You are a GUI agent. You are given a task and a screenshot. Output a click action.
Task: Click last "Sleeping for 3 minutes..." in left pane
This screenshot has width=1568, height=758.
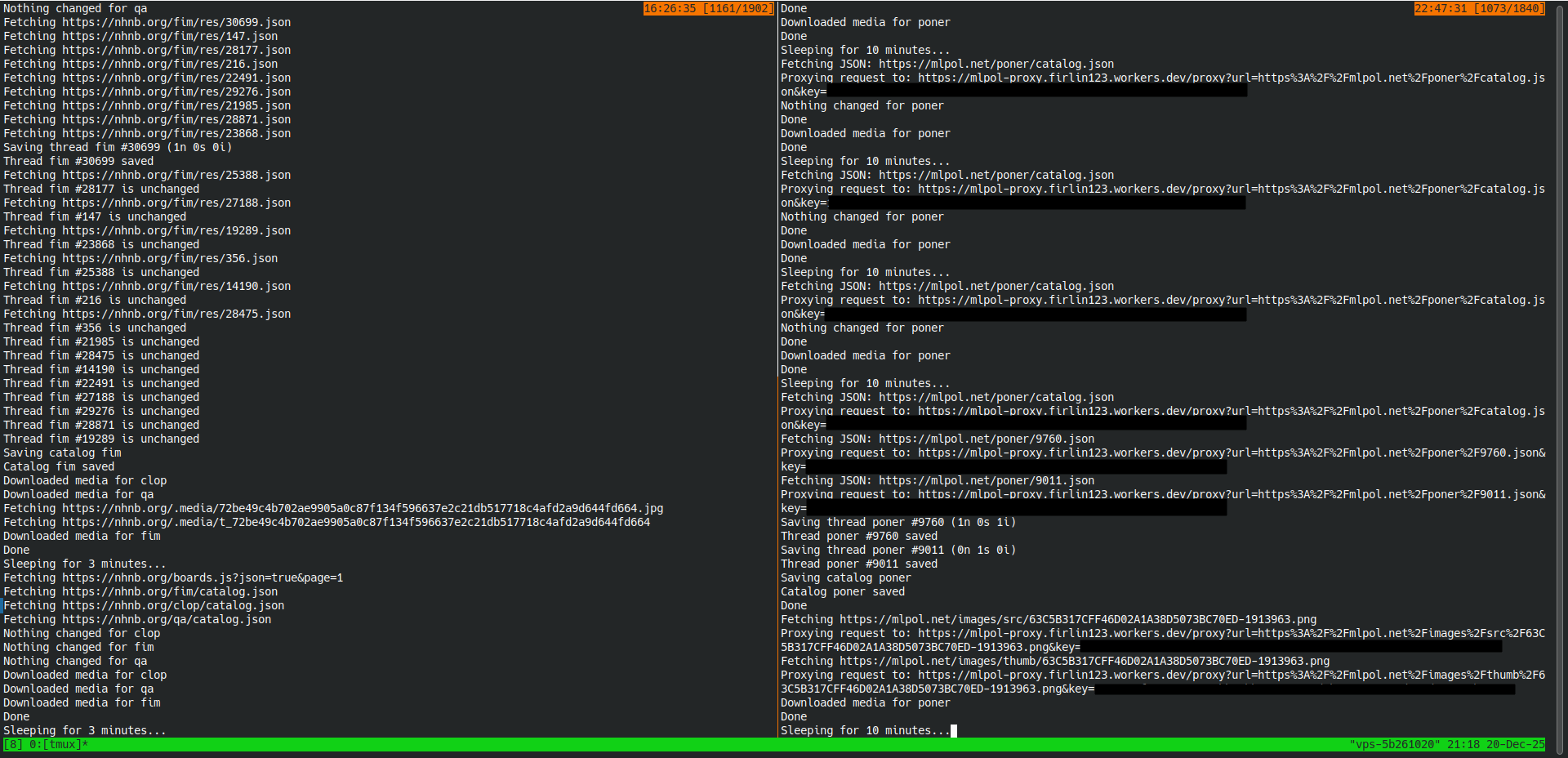click(x=85, y=730)
